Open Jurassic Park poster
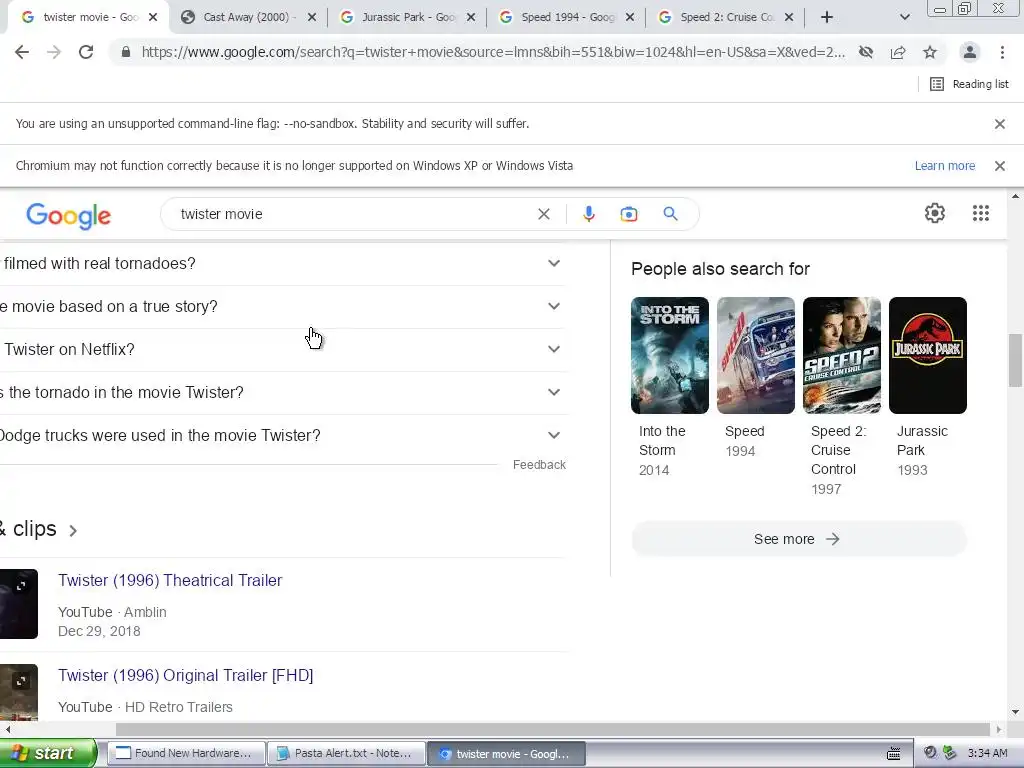 927,355
